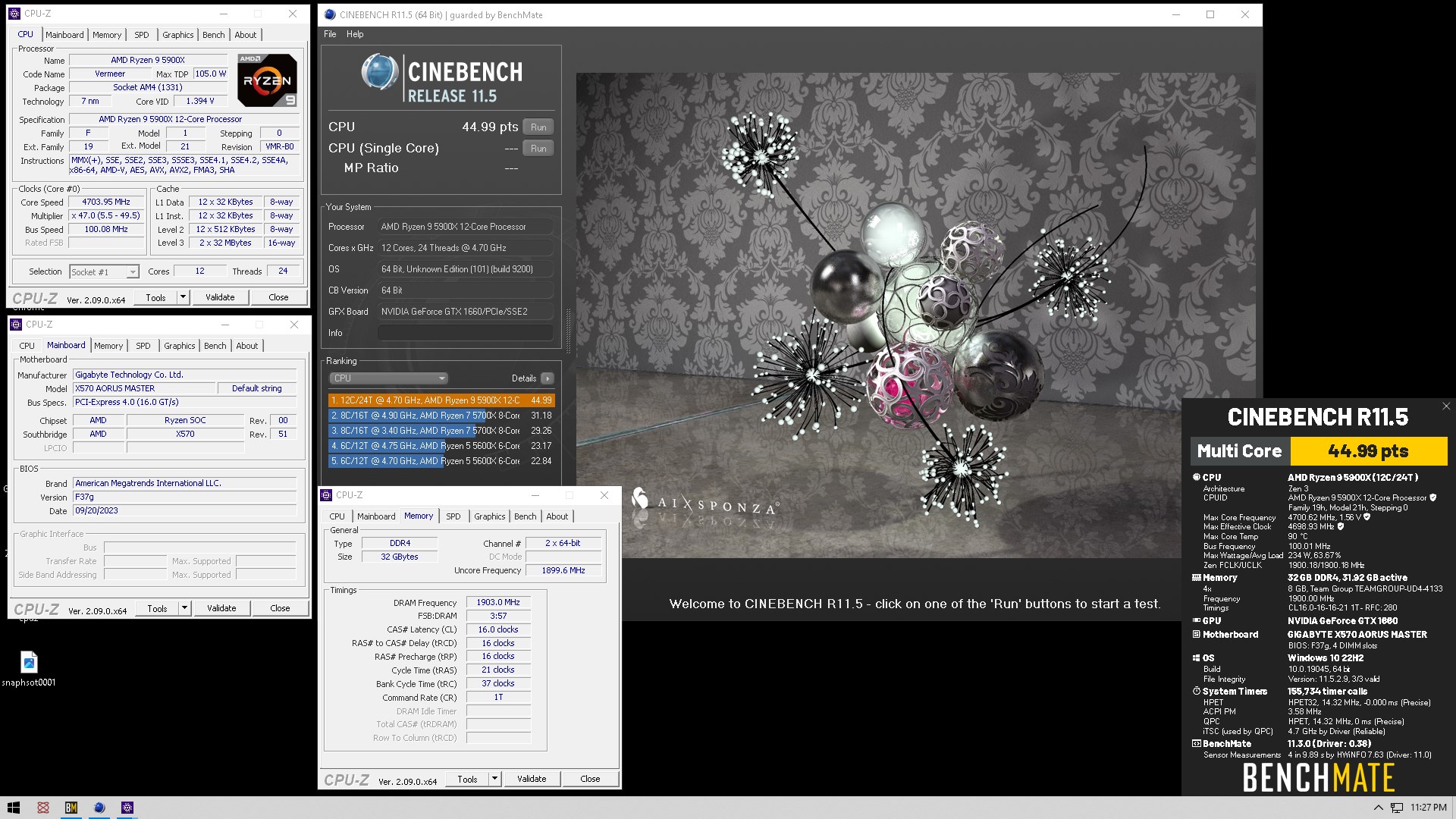This screenshot has height=819, width=1456.
Task: Click the Info input field in Cinebench
Action: (x=466, y=333)
